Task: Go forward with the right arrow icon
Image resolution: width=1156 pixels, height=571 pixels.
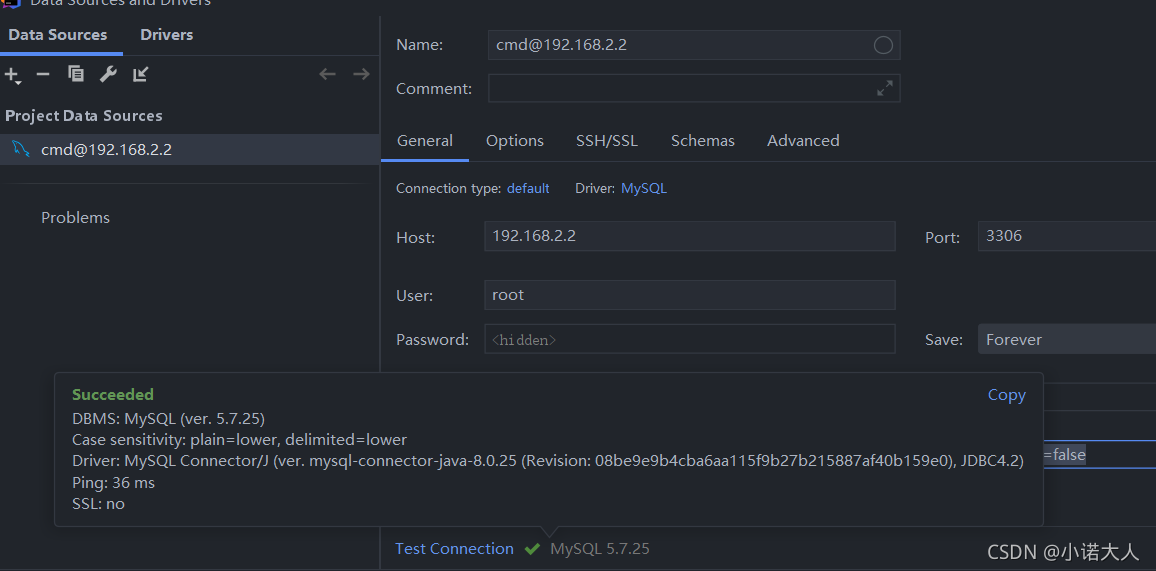Action: [x=361, y=74]
